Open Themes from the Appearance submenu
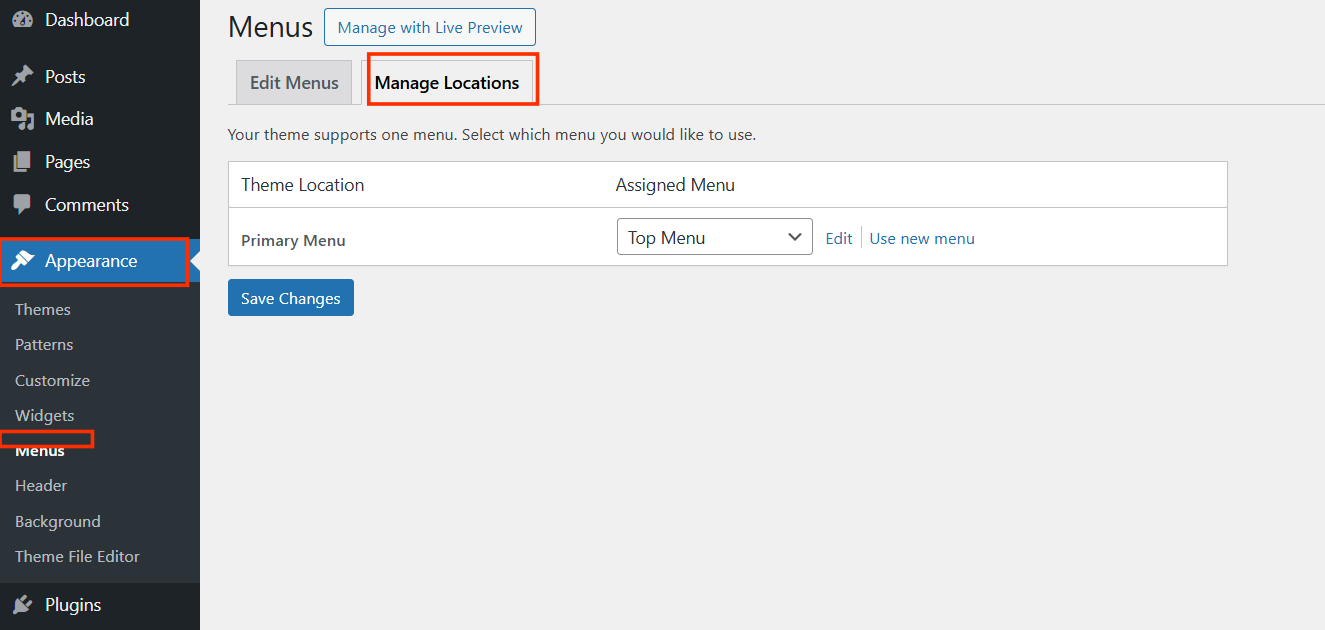 tap(42, 309)
